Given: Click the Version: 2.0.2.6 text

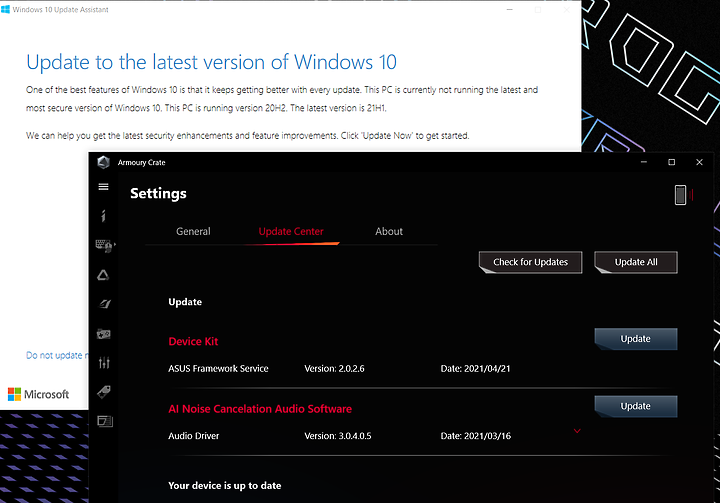Looking at the screenshot, I should [x=334, y=368].
